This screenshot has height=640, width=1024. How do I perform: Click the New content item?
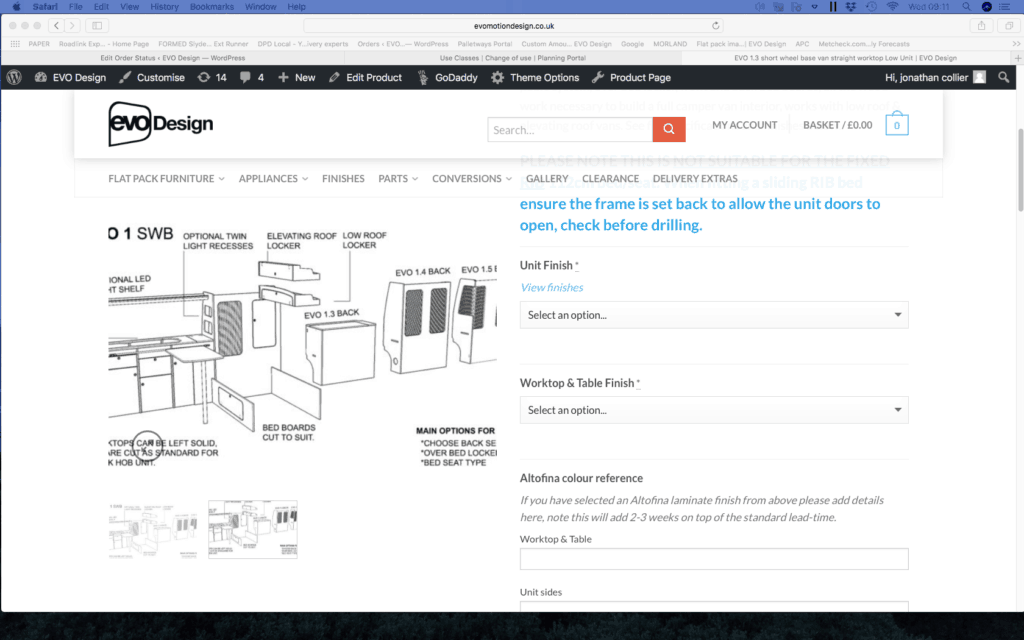pos(296,77)
